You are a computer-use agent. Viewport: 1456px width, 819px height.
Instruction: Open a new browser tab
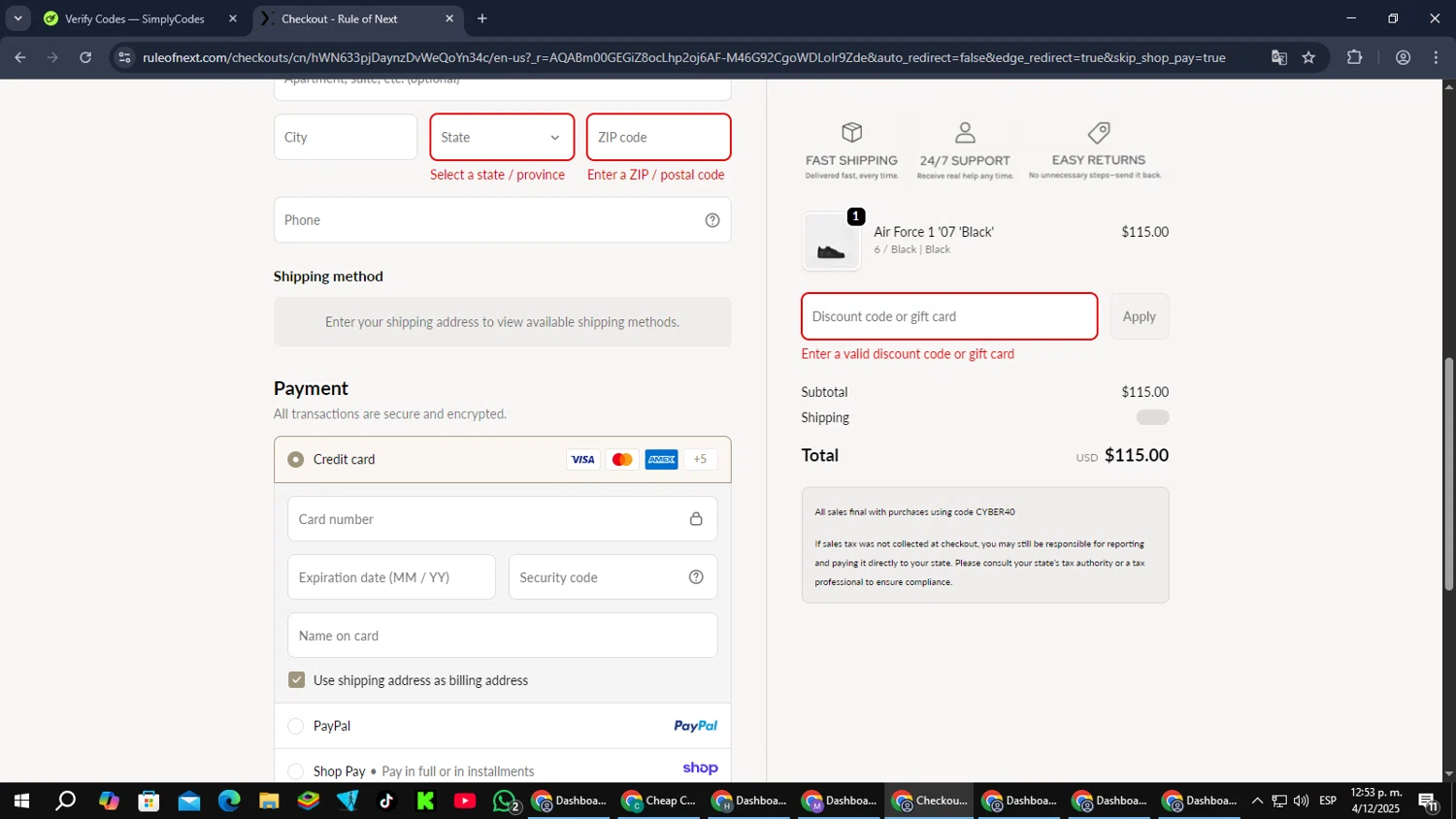[482, 18]
